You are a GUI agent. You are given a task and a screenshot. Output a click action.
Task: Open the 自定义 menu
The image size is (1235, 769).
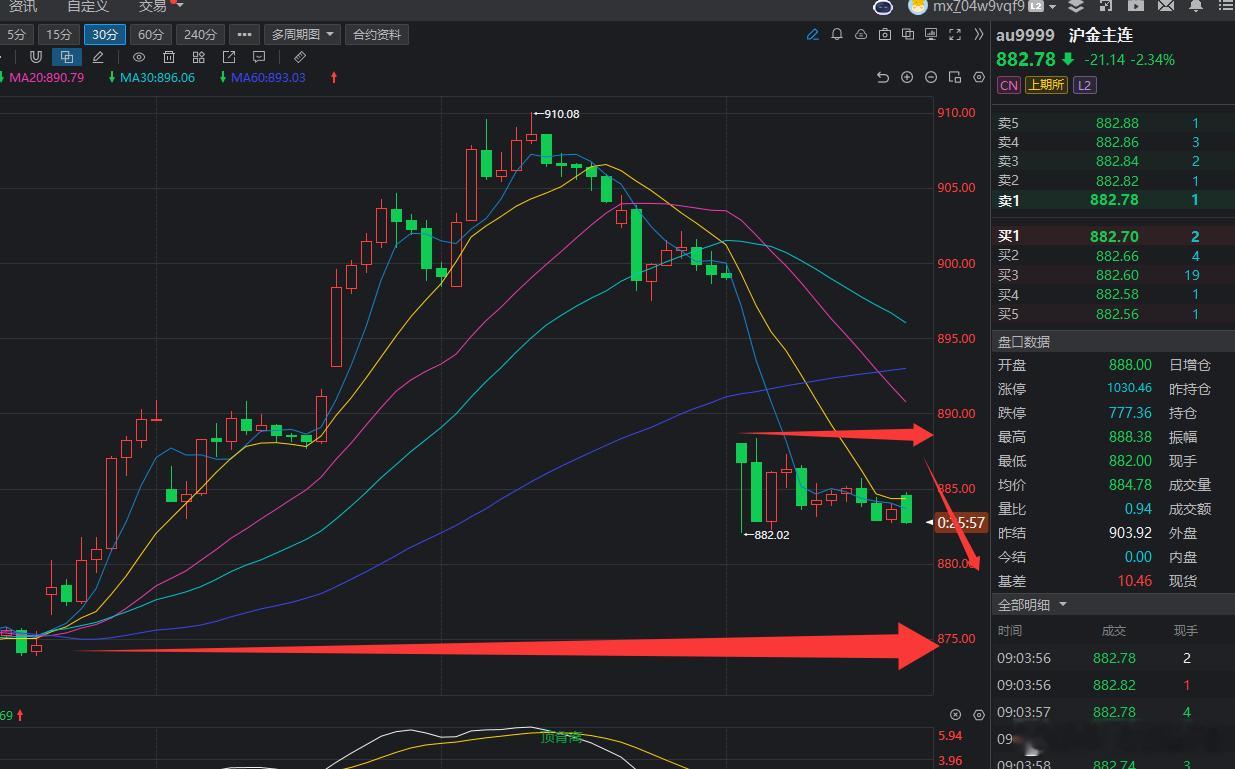[x=88, y=6]
